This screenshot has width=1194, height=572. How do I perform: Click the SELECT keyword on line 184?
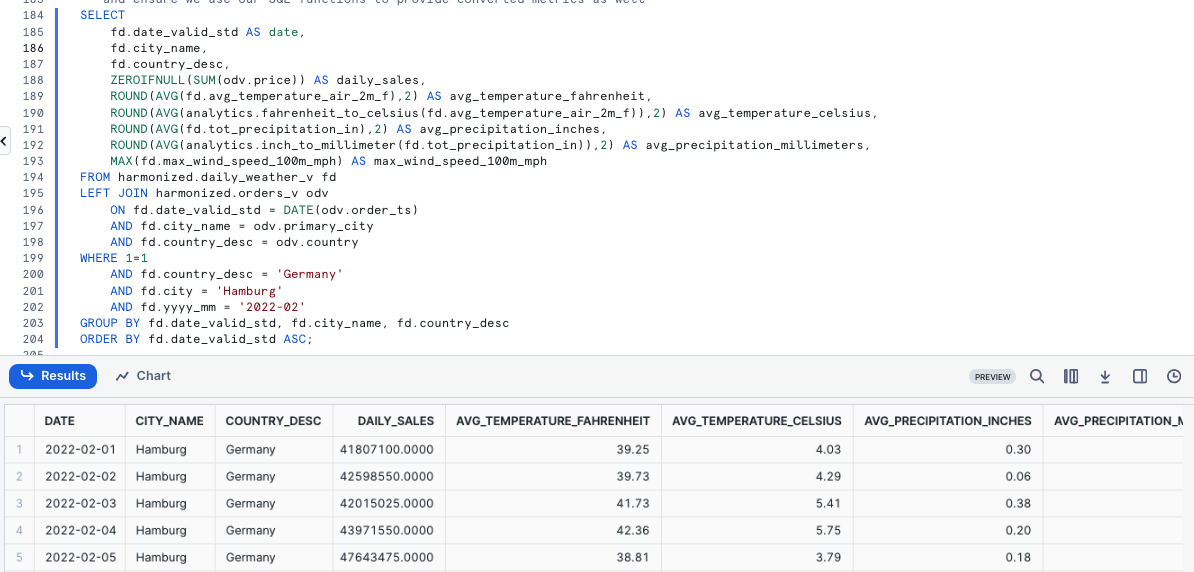pyautogui.click(x=102, y=15)
